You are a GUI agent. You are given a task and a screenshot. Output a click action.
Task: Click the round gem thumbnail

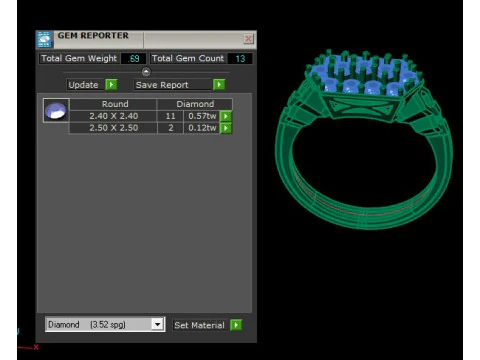tap(56, 110)
